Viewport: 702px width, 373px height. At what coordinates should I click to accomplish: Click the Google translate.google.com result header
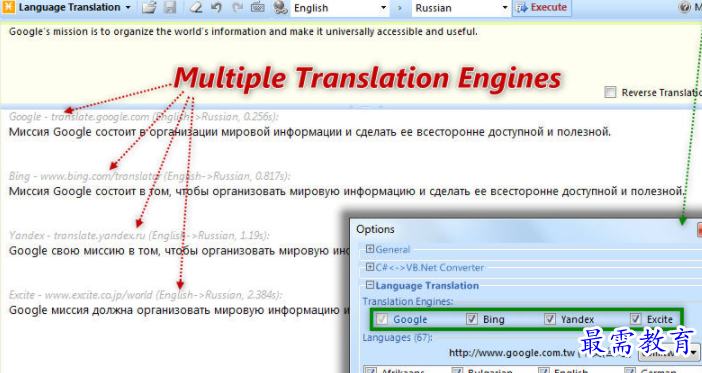click(144, 117)
